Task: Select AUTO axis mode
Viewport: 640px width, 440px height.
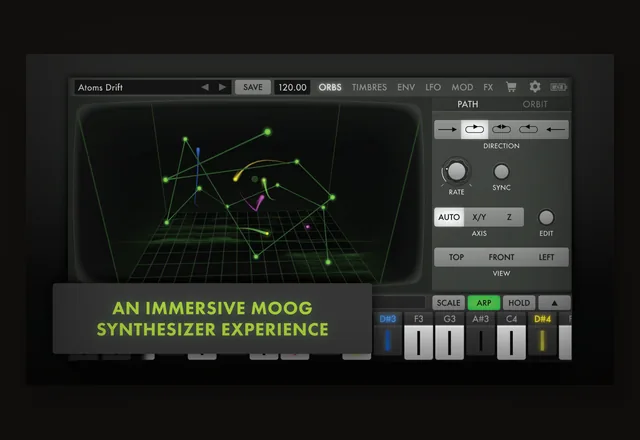Action: [449, 217]
